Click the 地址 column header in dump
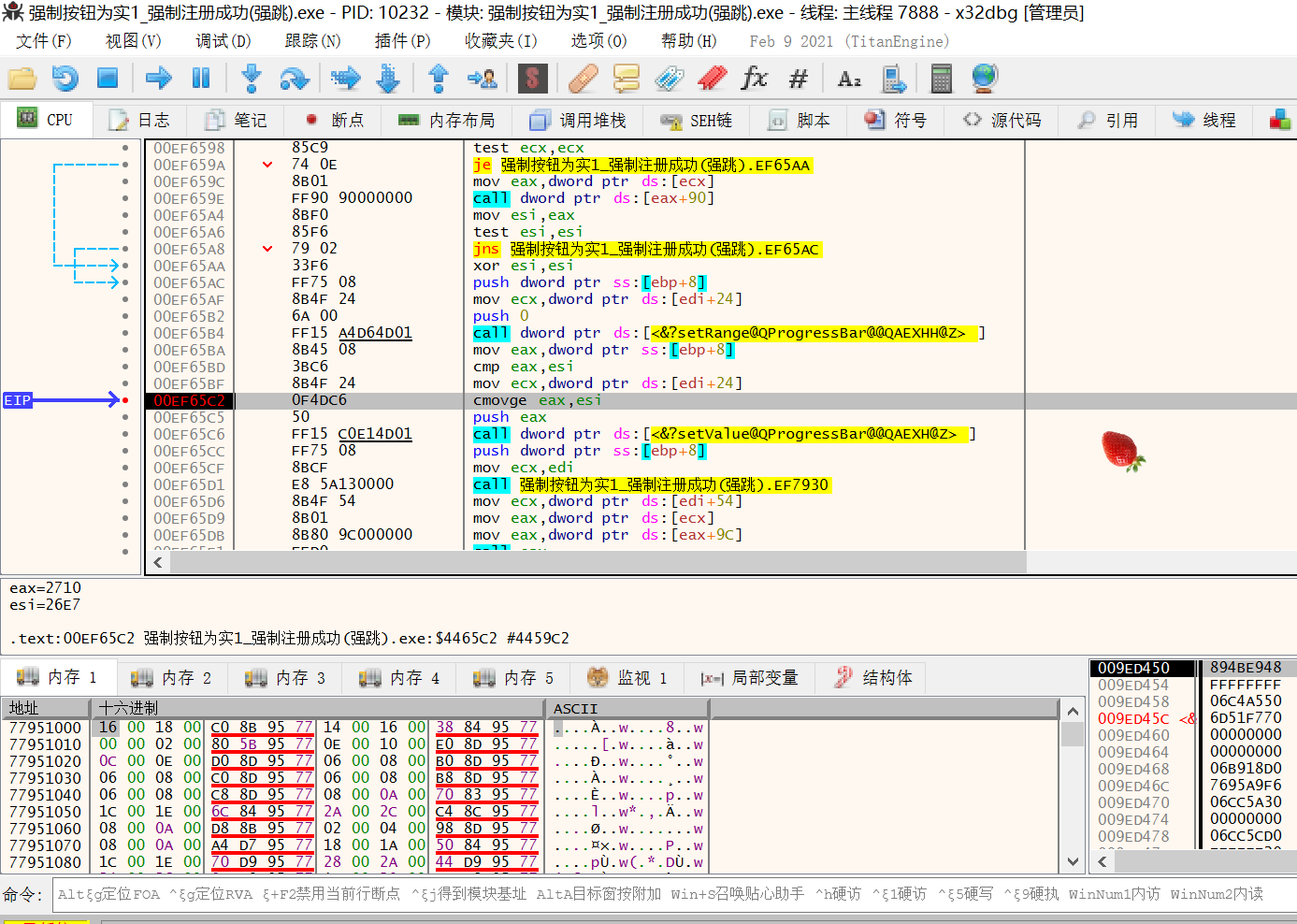 click(46, 708)
